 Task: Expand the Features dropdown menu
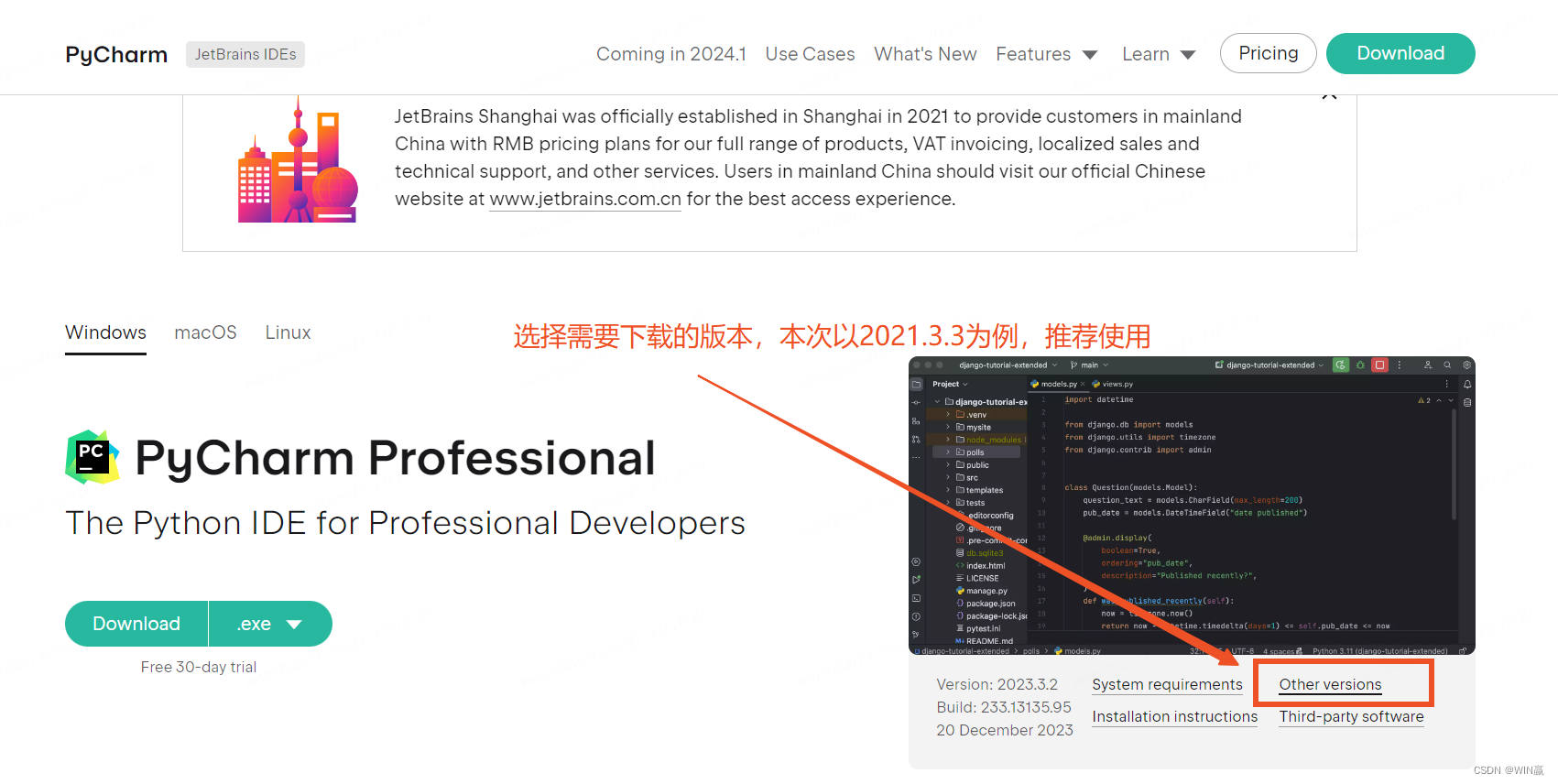pyautogui.click(x=1047, y=54)
